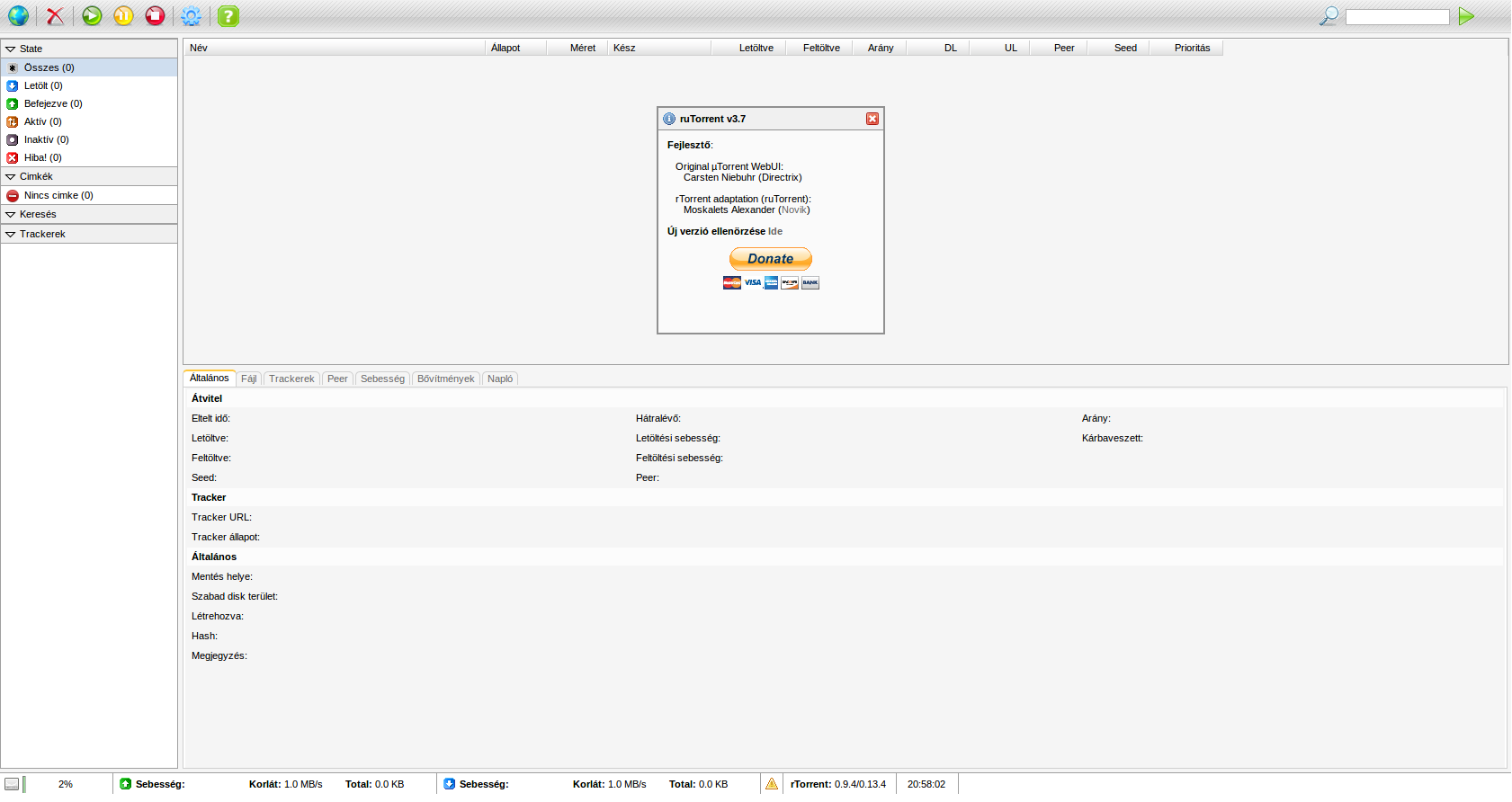Image resolution: width=1512 pixels, height=802 pixels.
Task: Sort by the Kész column header
Action: 659,48
